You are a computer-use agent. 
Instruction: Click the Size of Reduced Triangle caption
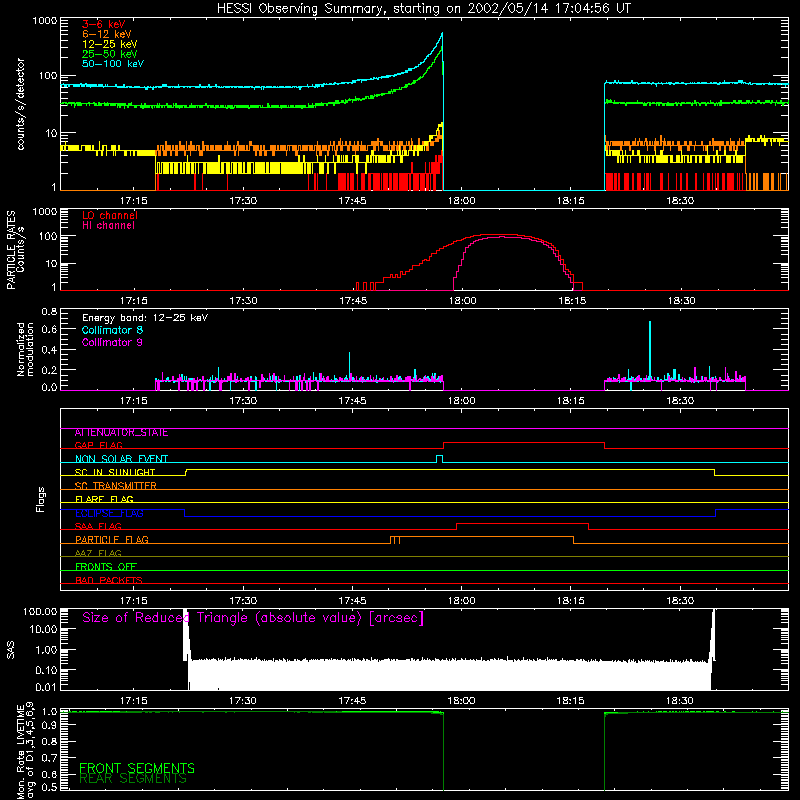[253, 618]
